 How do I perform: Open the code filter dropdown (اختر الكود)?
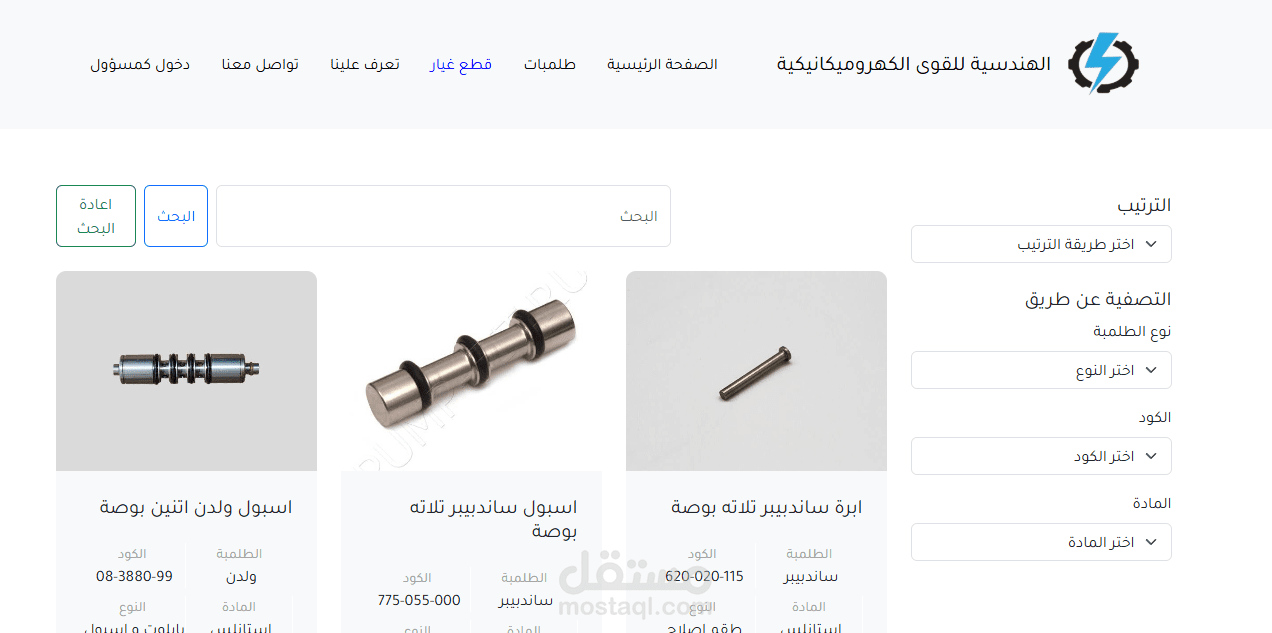tap(1041, 456)
